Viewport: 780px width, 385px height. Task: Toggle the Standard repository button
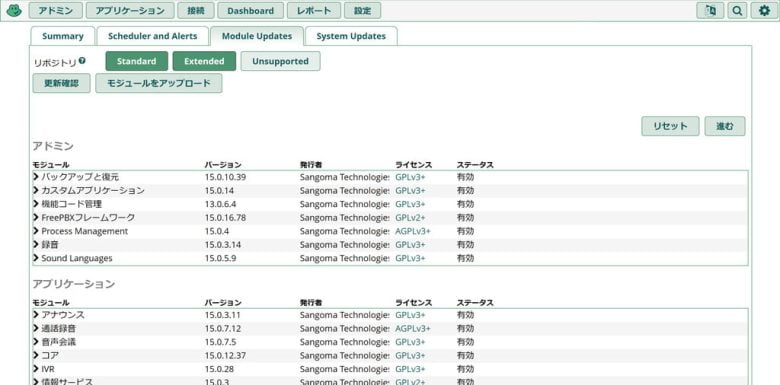(137, 61)
